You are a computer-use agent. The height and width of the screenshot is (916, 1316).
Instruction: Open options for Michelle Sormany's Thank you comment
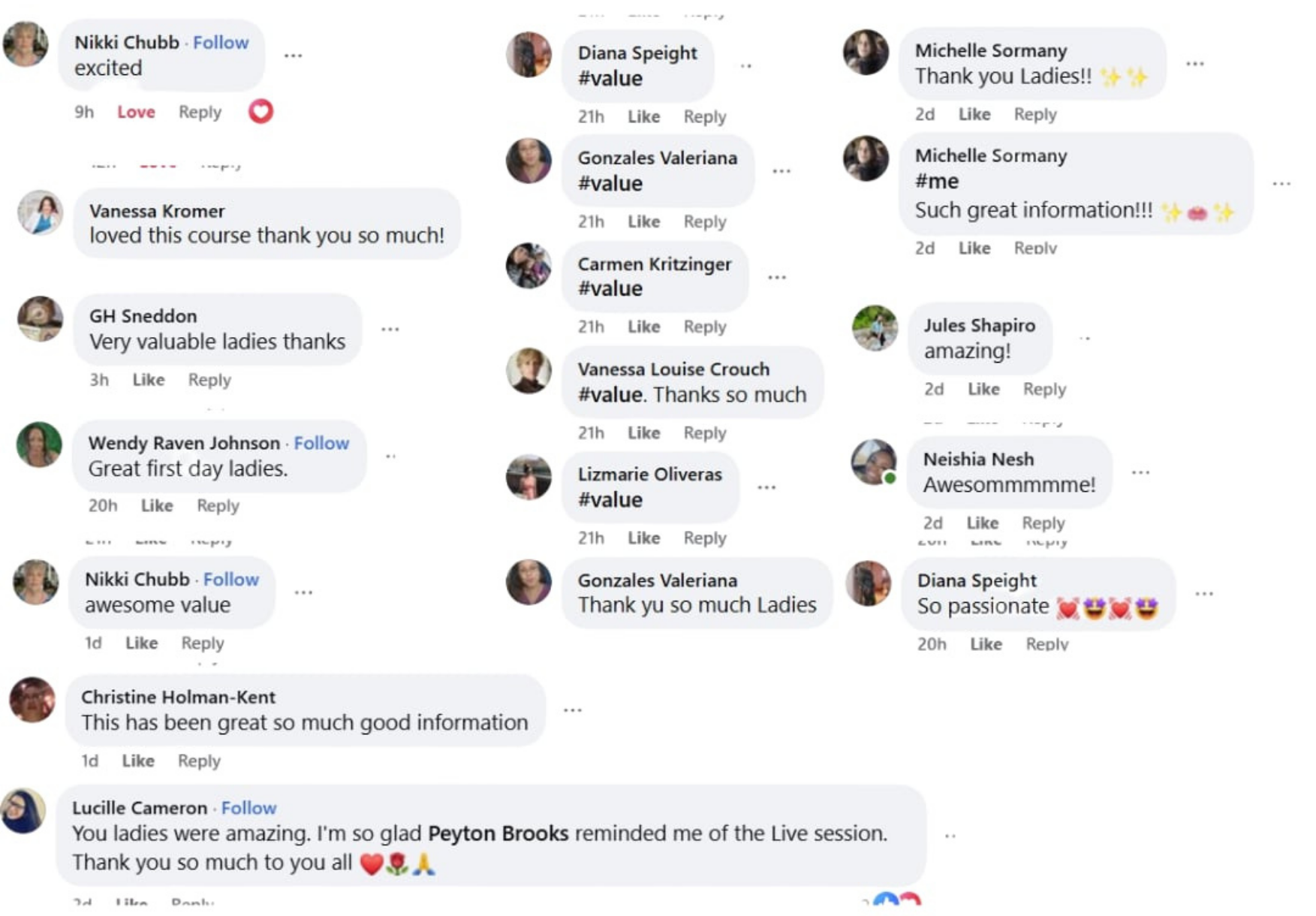click(1194, 64)
